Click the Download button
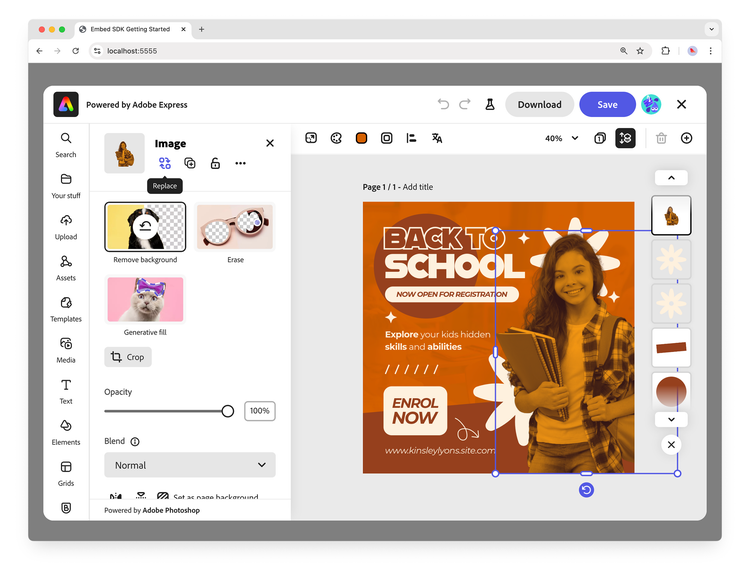Screen dimensions: 750x578 pyautogui.click(x=539, y=104)
